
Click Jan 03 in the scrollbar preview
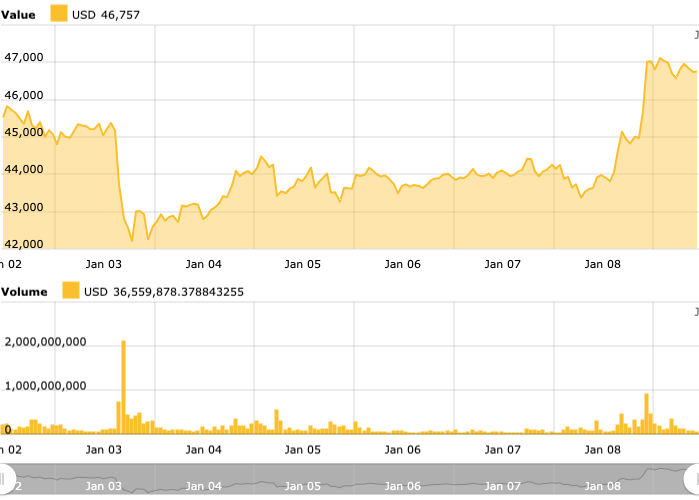tap(103, 486)
